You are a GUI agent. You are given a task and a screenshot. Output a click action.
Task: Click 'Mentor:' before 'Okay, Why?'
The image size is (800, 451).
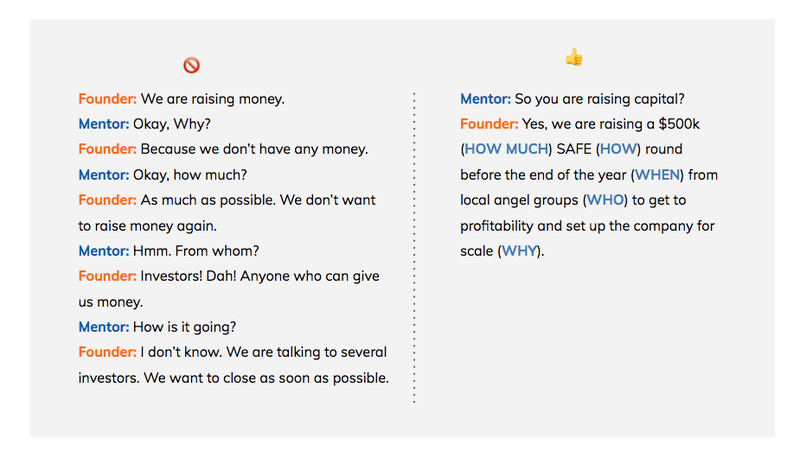pyautogui.click(x=104, y=124)
